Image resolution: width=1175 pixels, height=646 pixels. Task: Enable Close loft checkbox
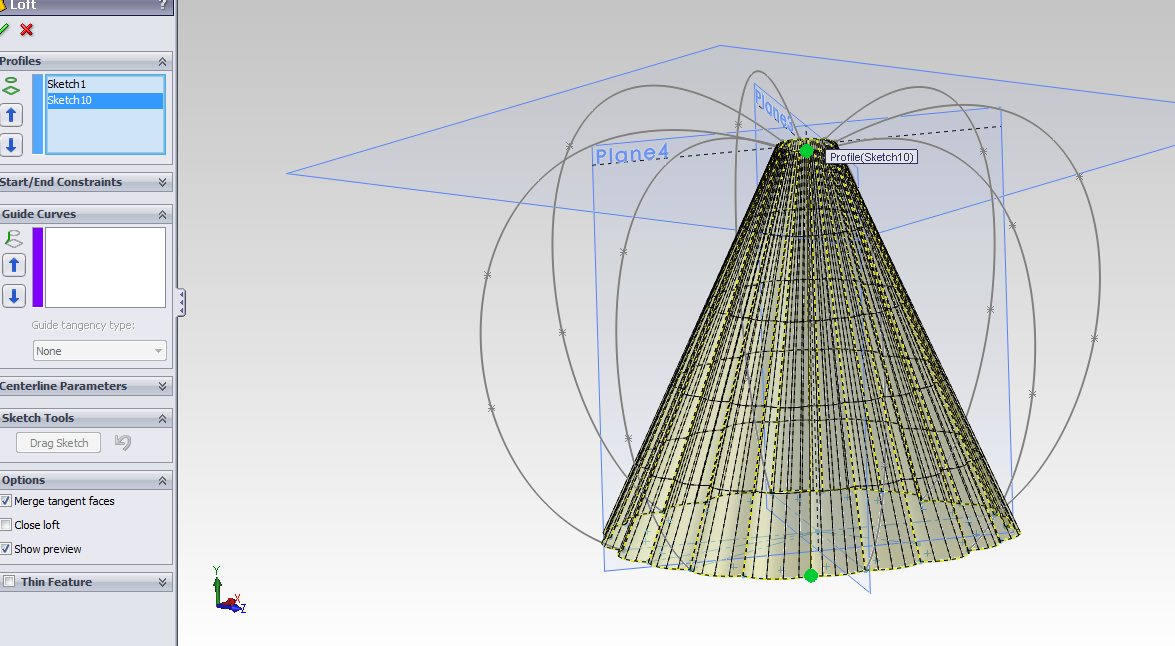tap(6, 525)
